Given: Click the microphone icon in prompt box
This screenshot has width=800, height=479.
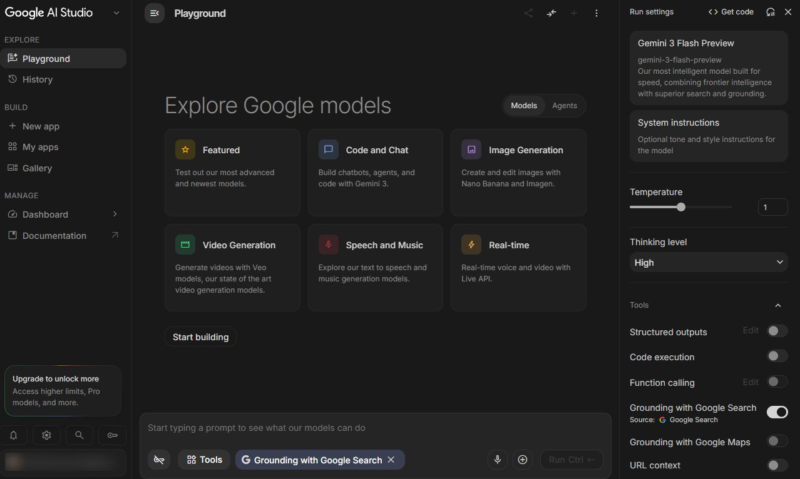Looking at the screenshot, I should click(x=497, y=460).
